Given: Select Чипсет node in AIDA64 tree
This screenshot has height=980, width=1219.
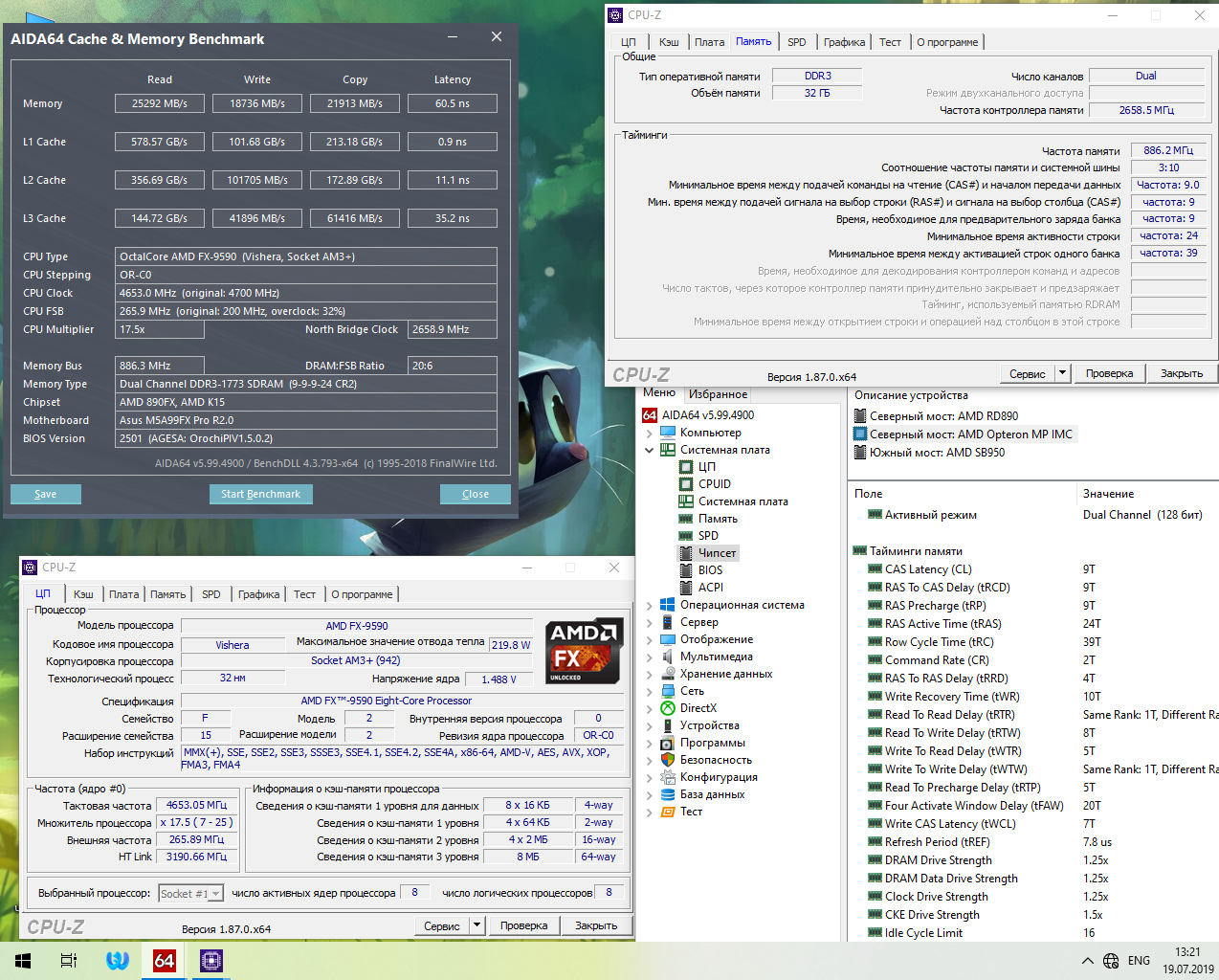Looking at the screenshot, I should (717, 553).
